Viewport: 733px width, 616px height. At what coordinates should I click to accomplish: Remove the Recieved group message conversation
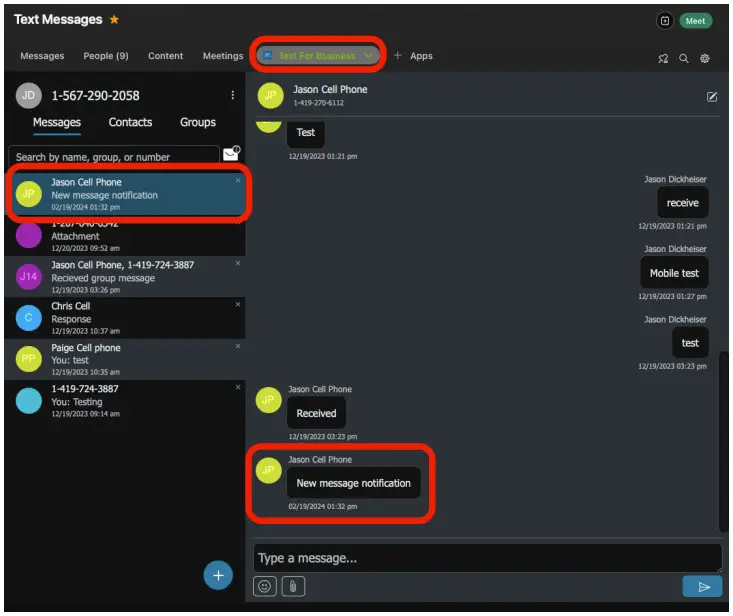[238, 264]
